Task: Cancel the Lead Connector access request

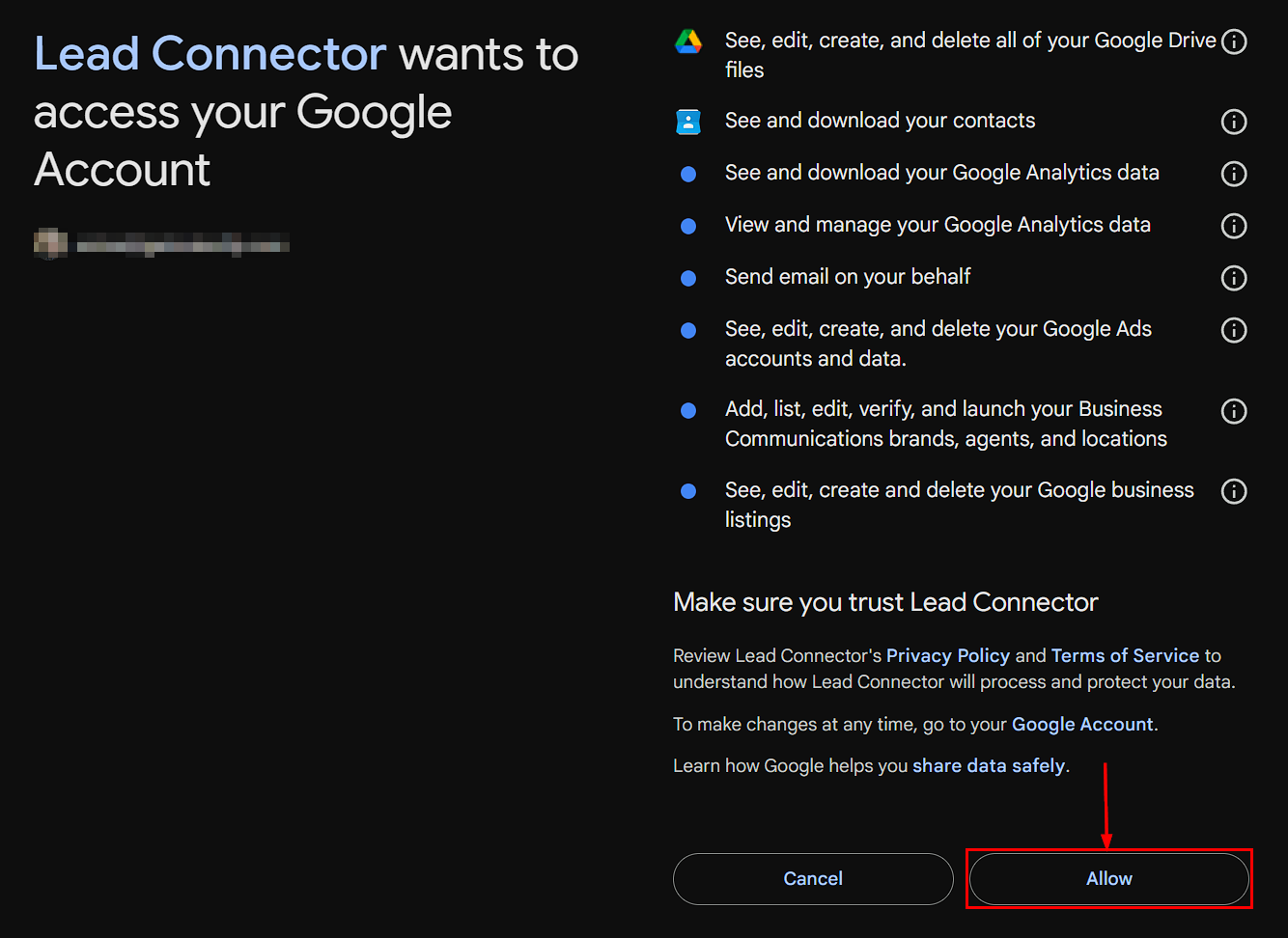Action: tap(813, 878)
